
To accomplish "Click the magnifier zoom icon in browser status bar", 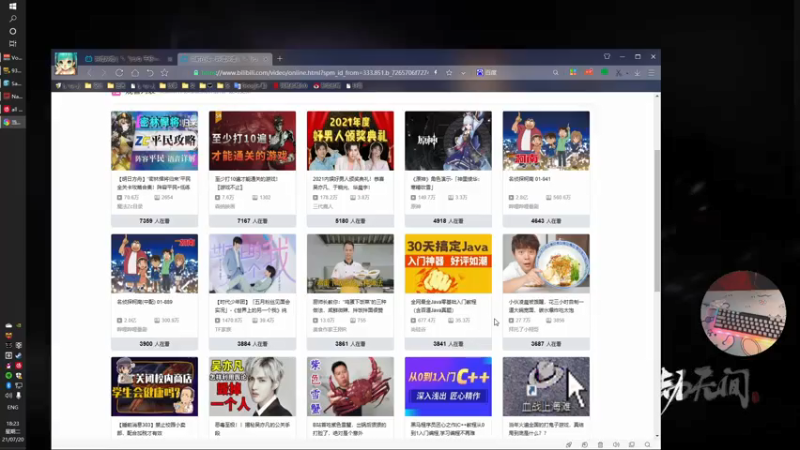I will coord(647,445).
